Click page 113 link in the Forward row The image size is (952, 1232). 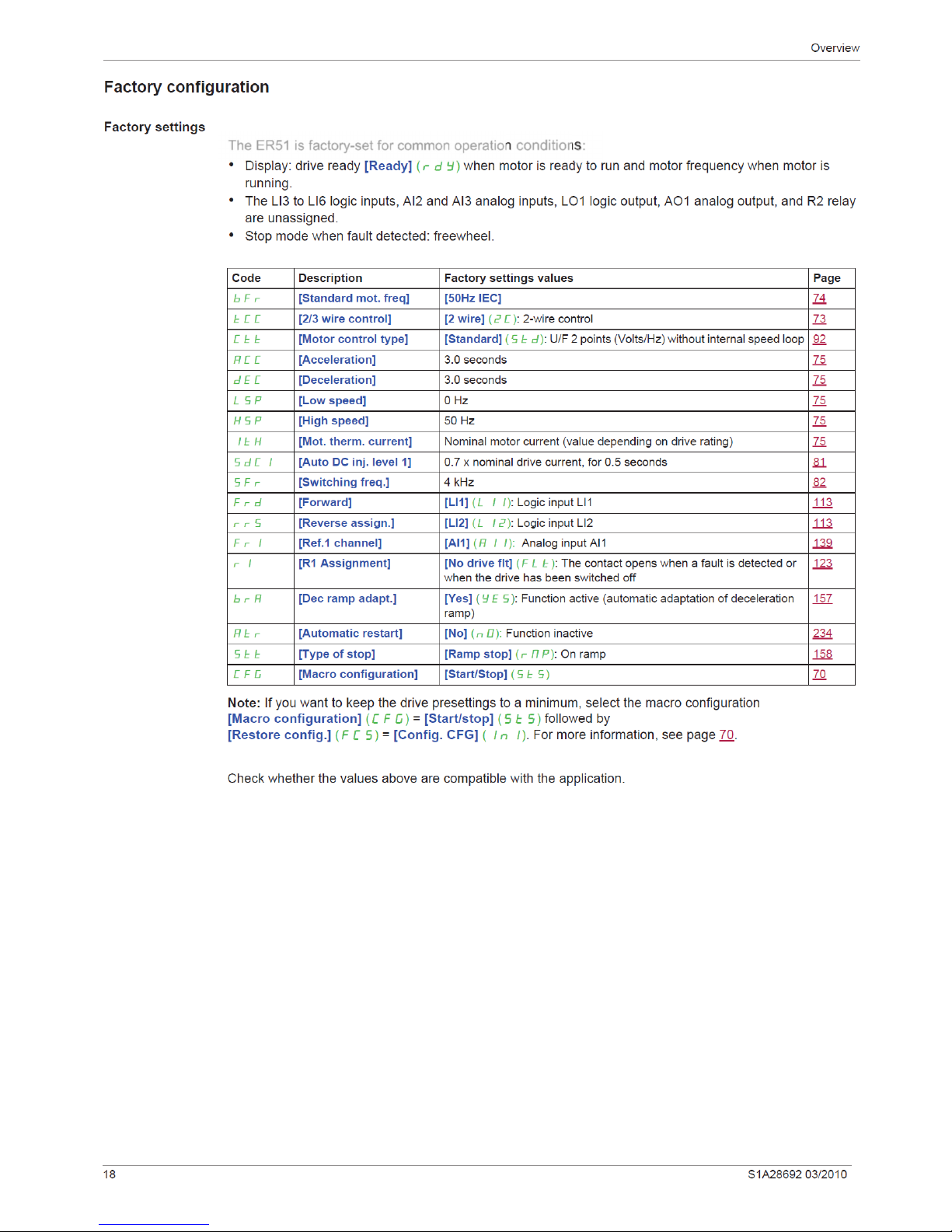pyautogui.click(x=822, y=502)
